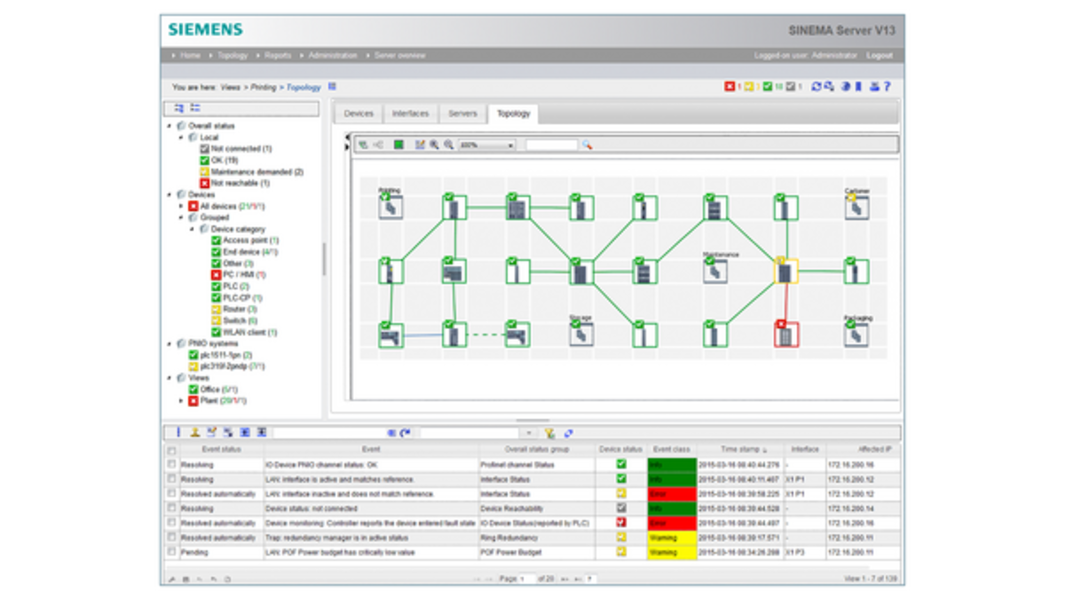1065x600 pixels.
Task: Tick checkbox for 'redundancy manager' trap event
Action: click(172, 537)
